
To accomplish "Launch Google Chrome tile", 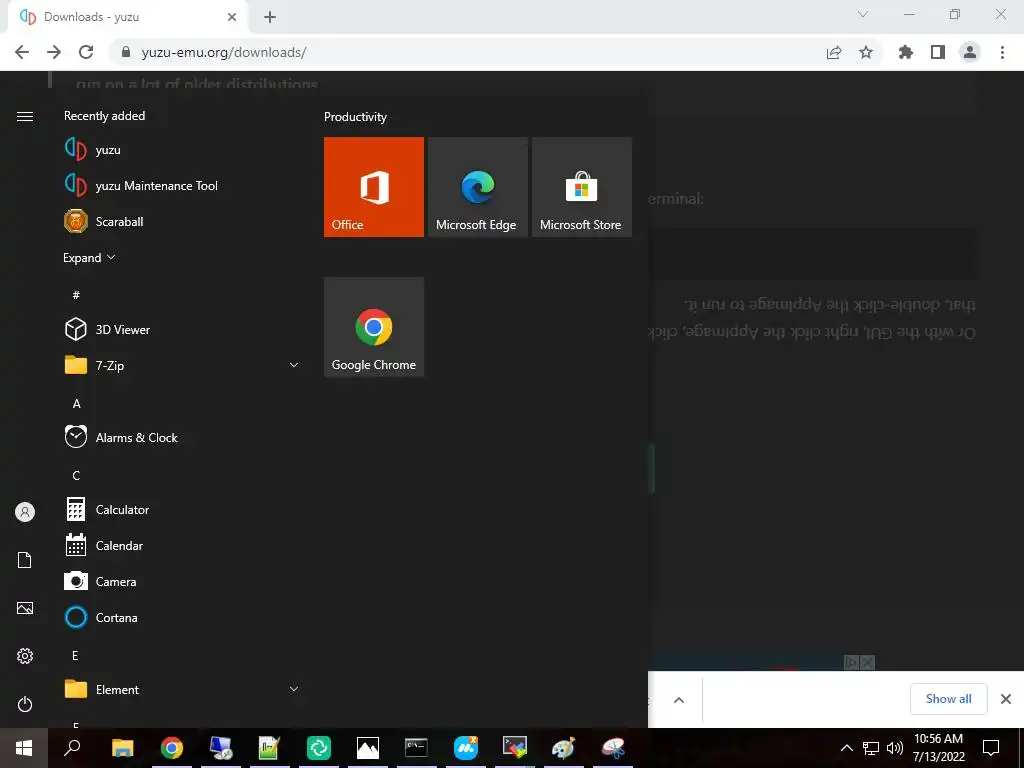I will click(x=374, y=327).
